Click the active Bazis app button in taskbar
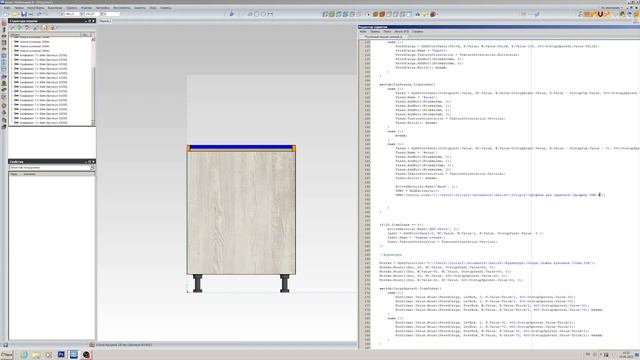The image size is (640, 360). click(x=74, y=355)
